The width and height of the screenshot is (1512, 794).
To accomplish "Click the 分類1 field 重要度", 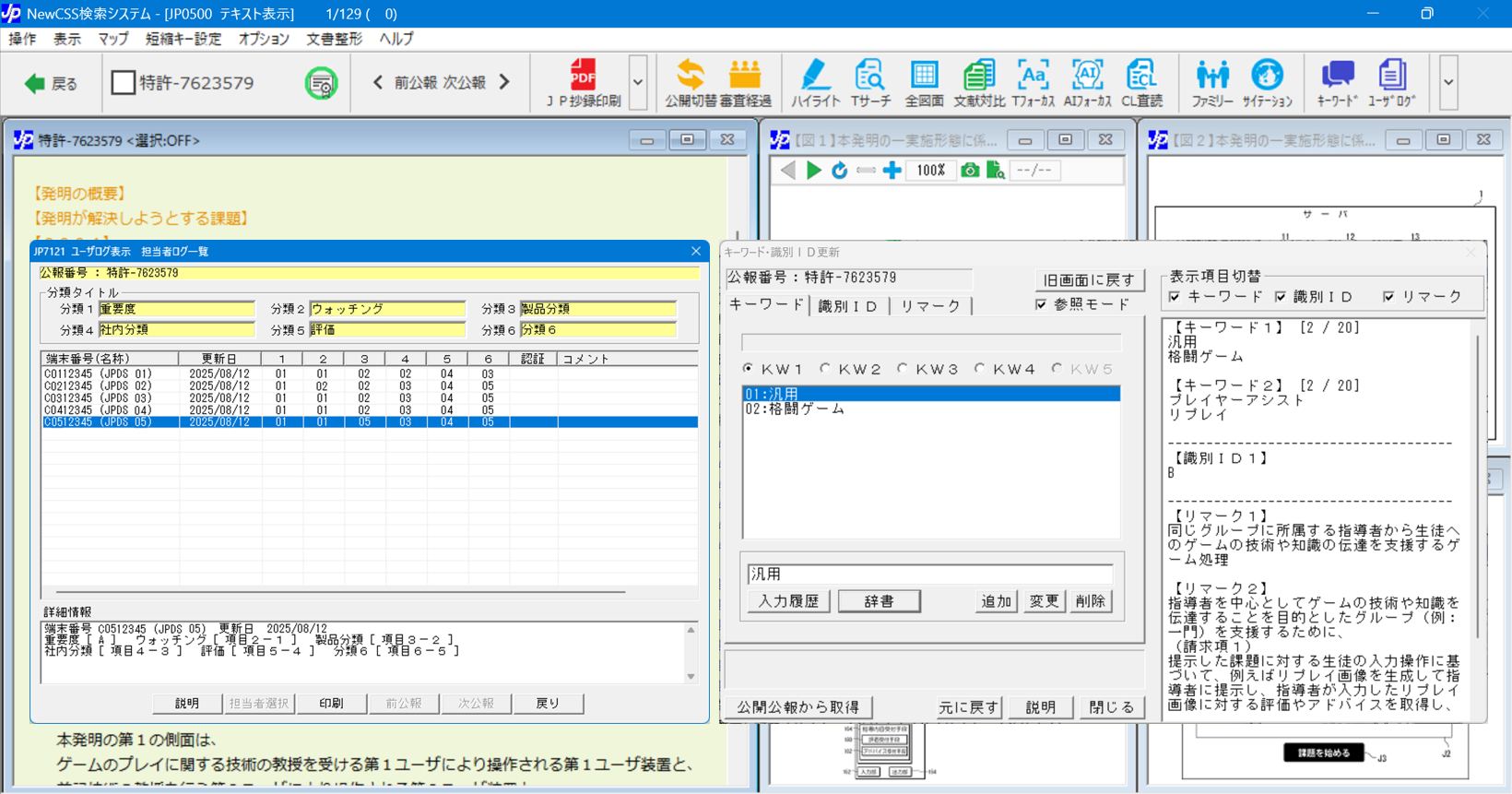I will tap(176, 309).
